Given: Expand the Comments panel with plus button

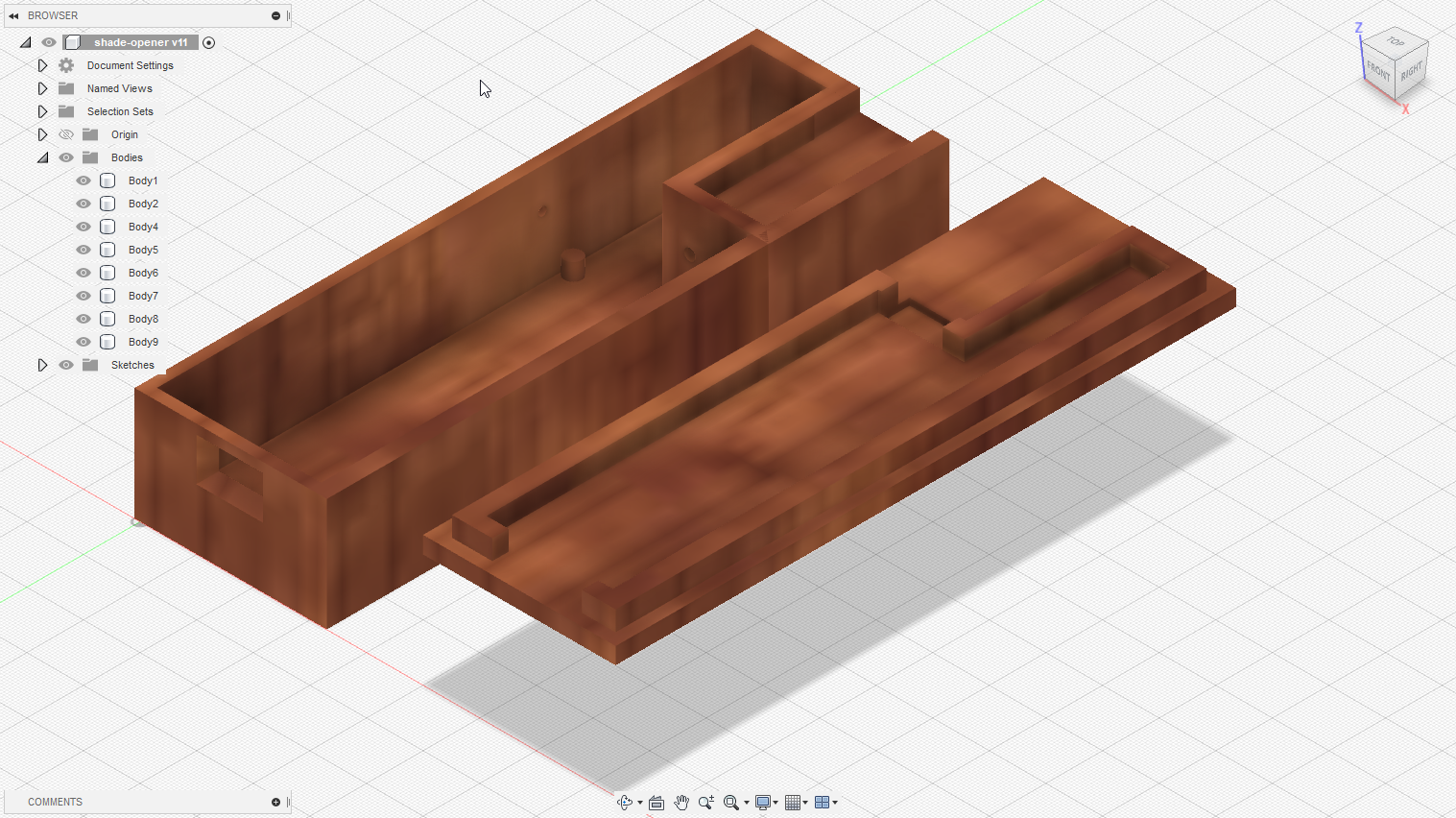Looking at the screenshot, I should [275, 802].
